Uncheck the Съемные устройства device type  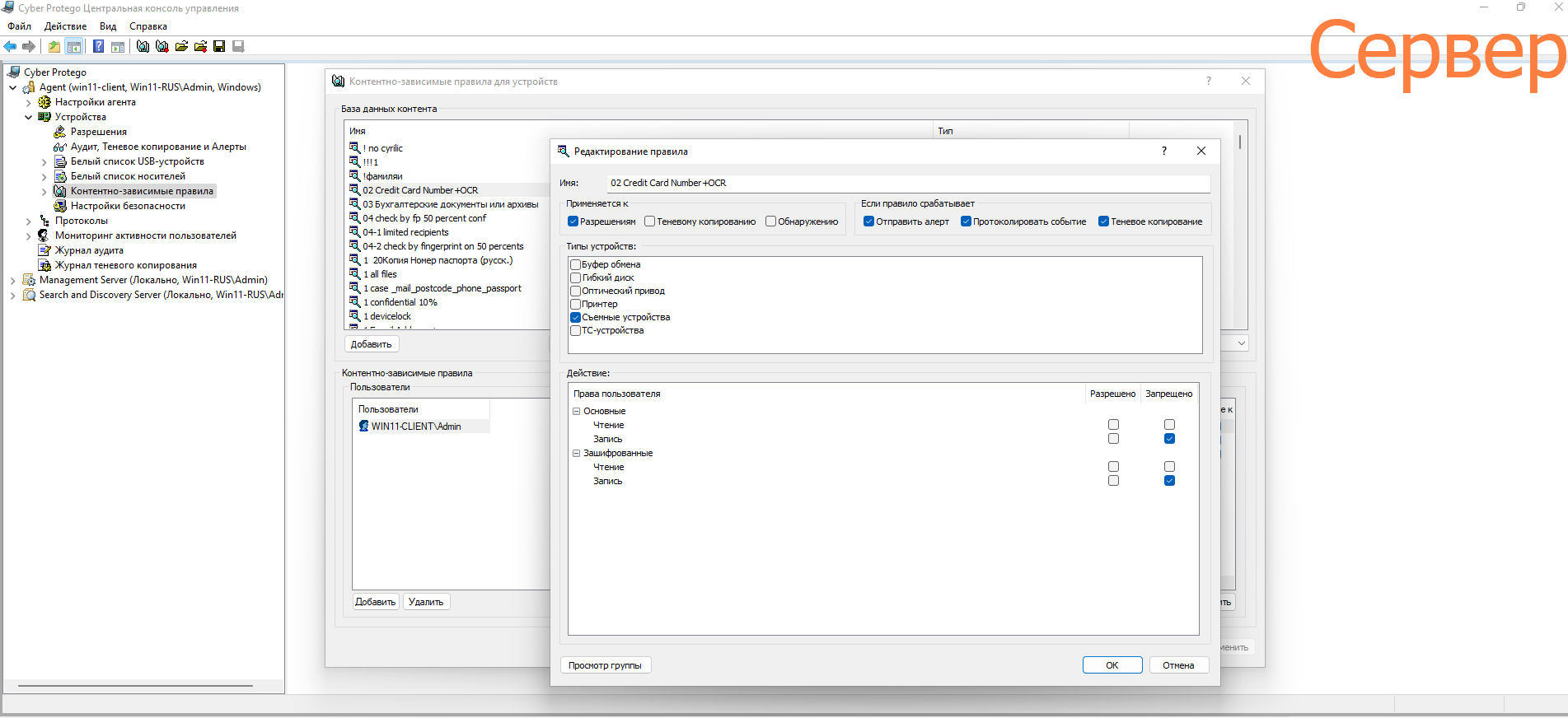tap(576, 317)
